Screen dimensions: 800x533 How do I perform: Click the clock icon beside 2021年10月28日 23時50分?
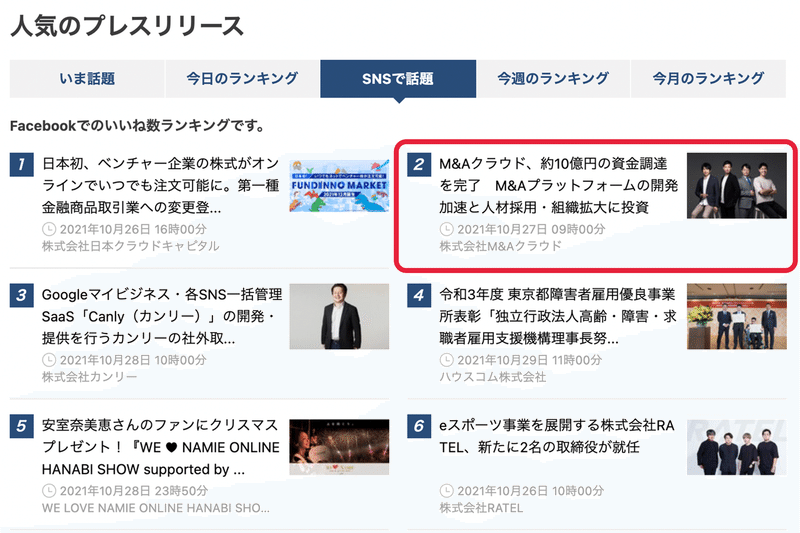48,491
